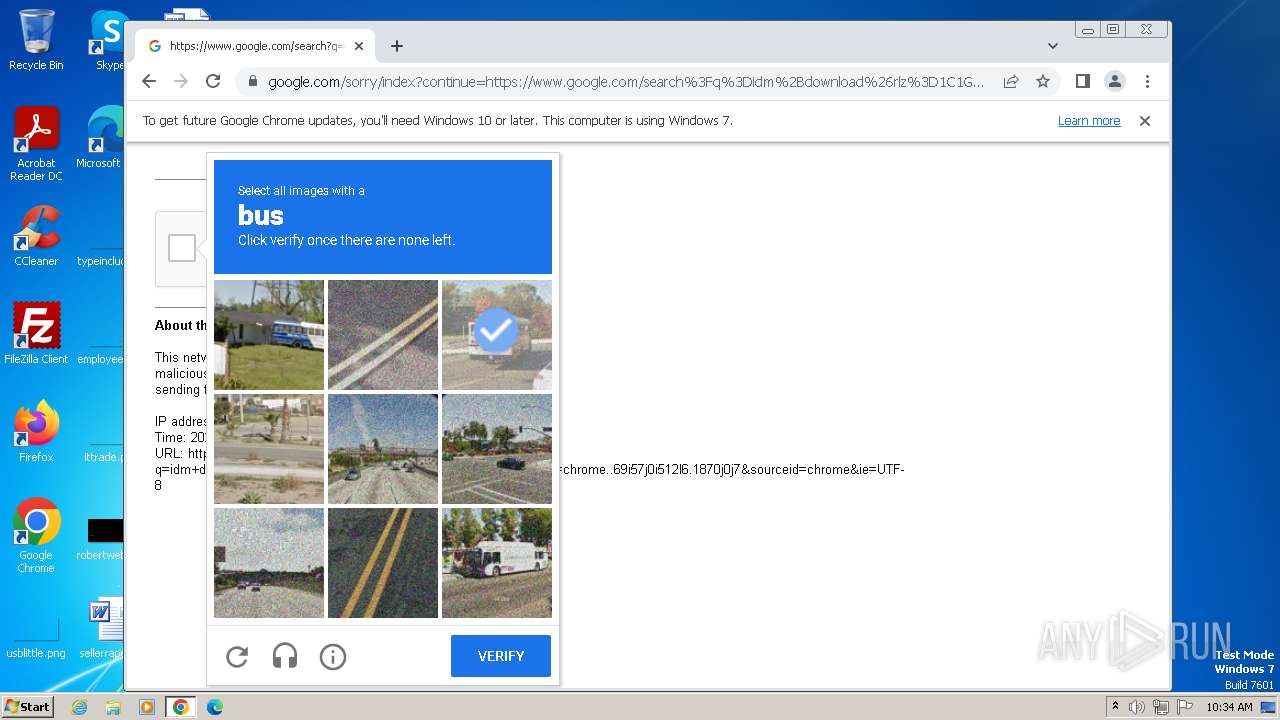Select the parking lot tile with a dark car
This screenshot has width=1280, height=720.
[x=497, y=449]
